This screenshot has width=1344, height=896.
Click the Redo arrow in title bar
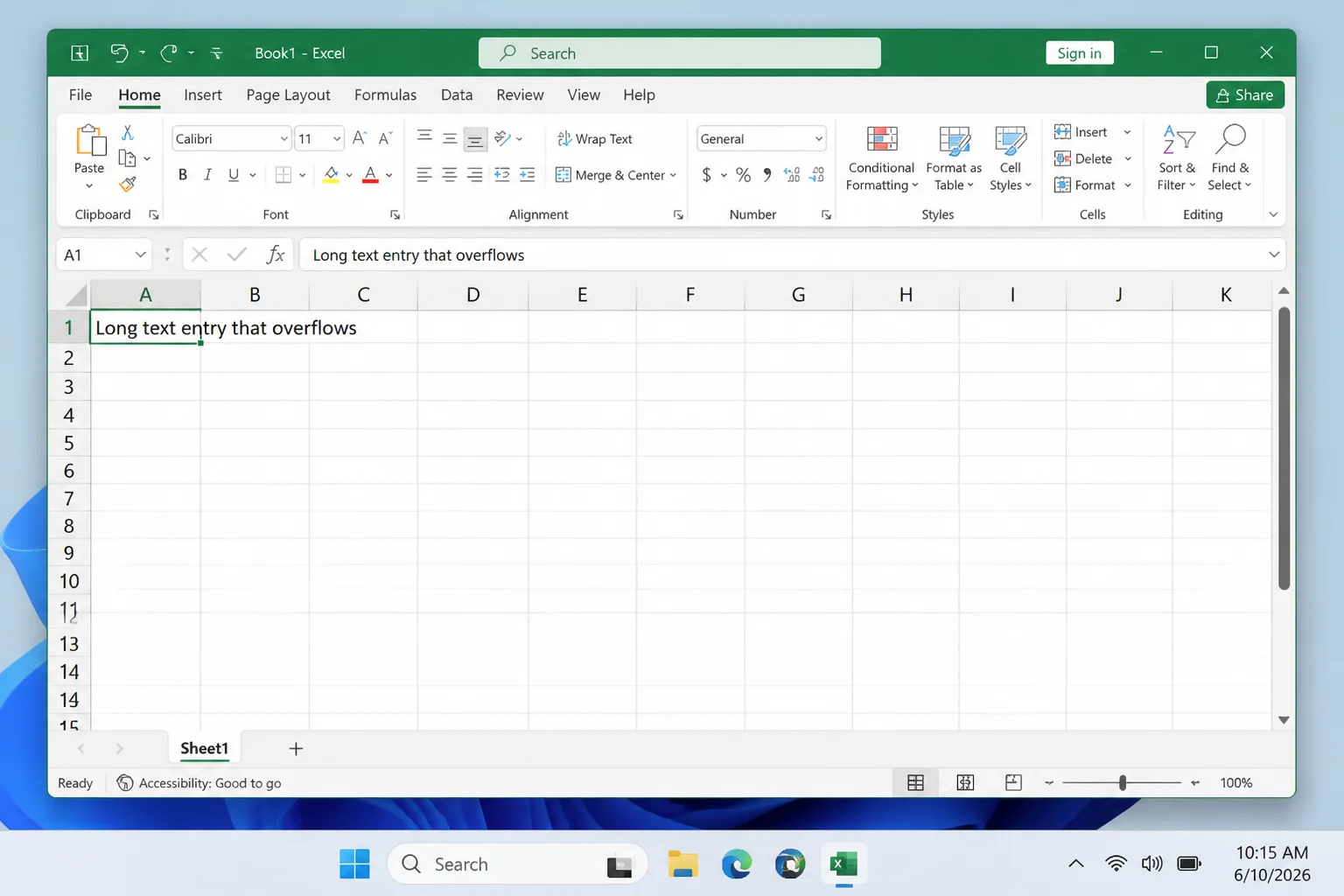(x=169, y=52)
